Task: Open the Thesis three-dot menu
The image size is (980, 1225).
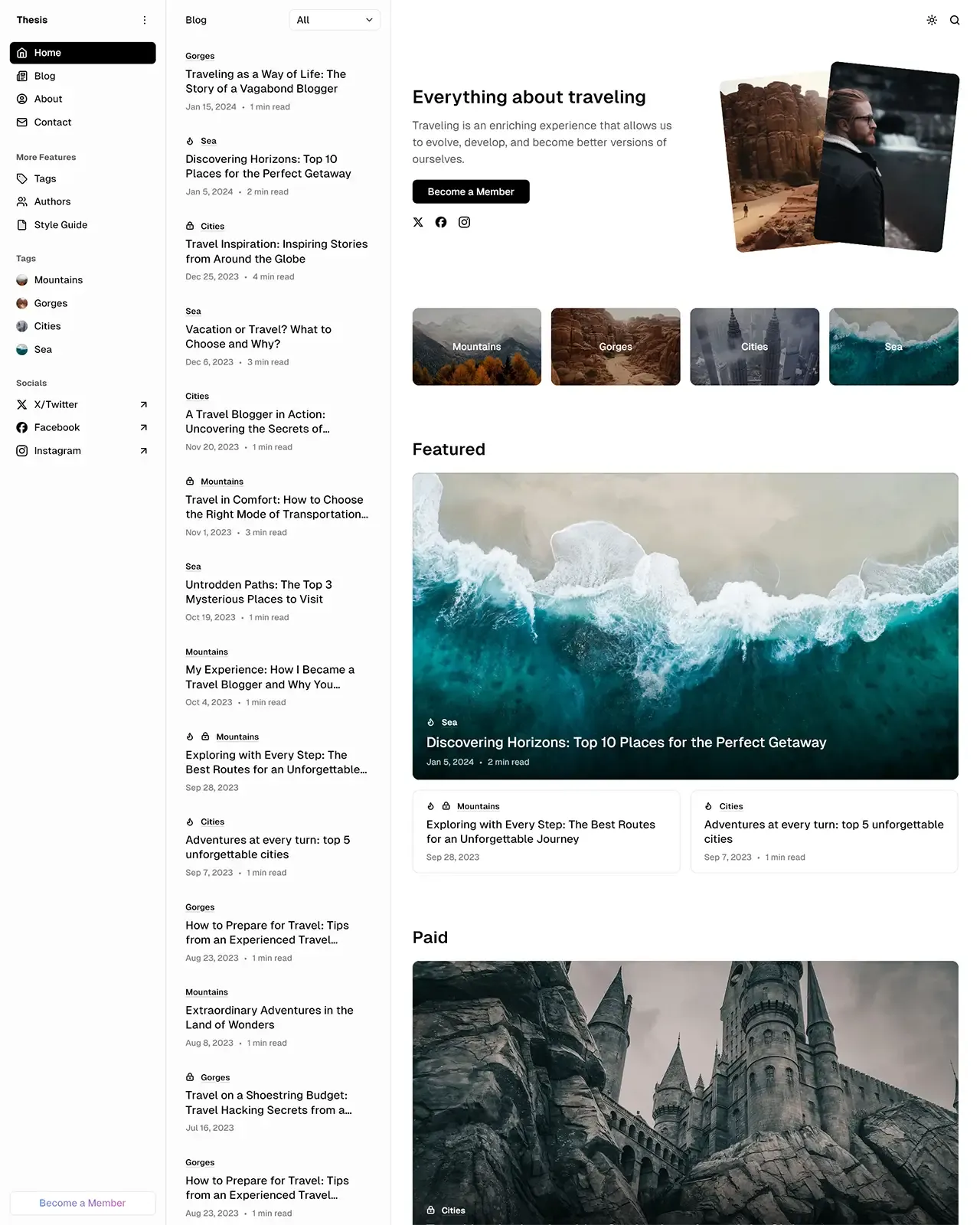Action: pos(145,21)
